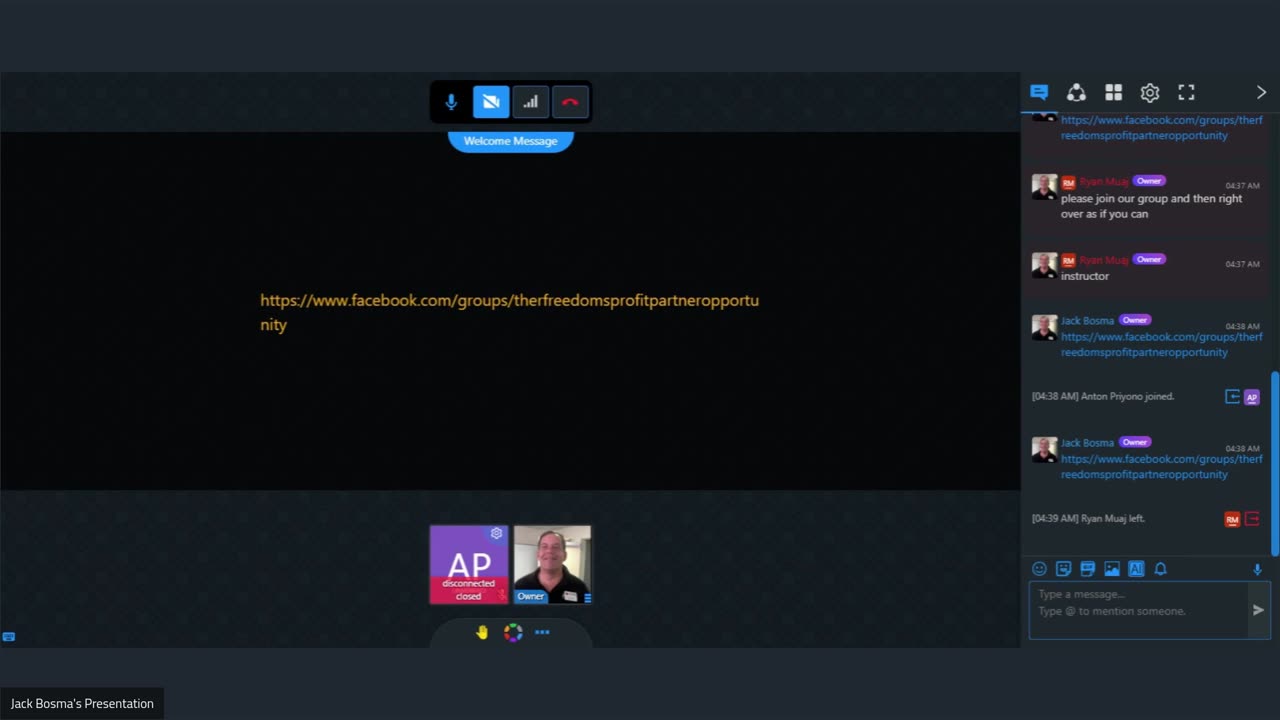Open the share connections panel tab
The width and height of the screenshot is (1280, 720).
click(x=1076, y=93)
